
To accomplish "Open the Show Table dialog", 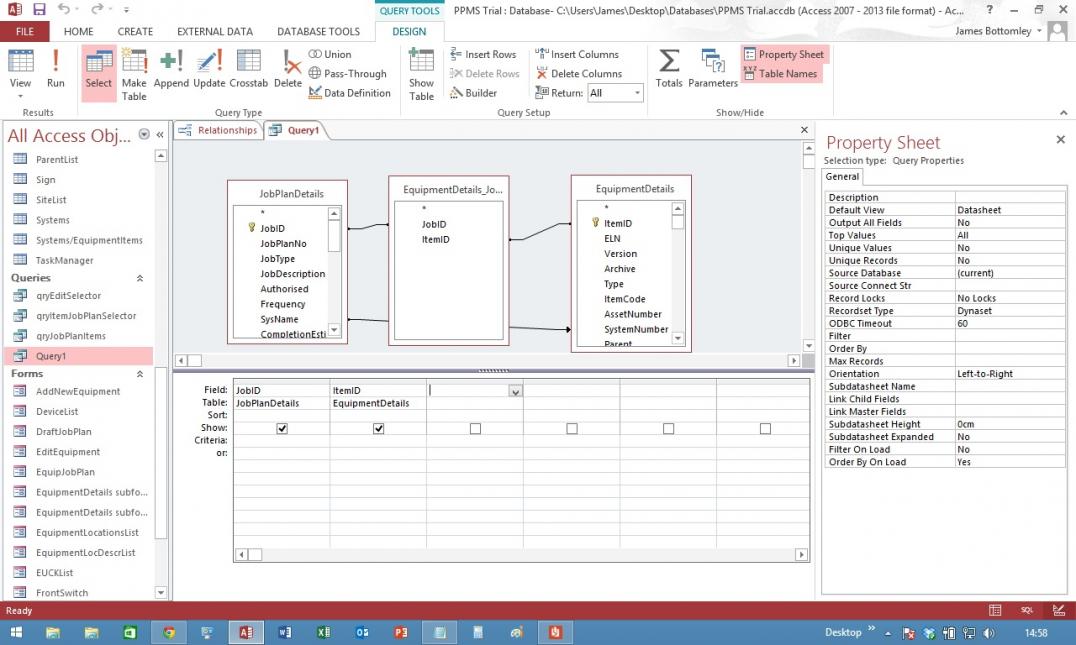I will (x=421, y=74).
